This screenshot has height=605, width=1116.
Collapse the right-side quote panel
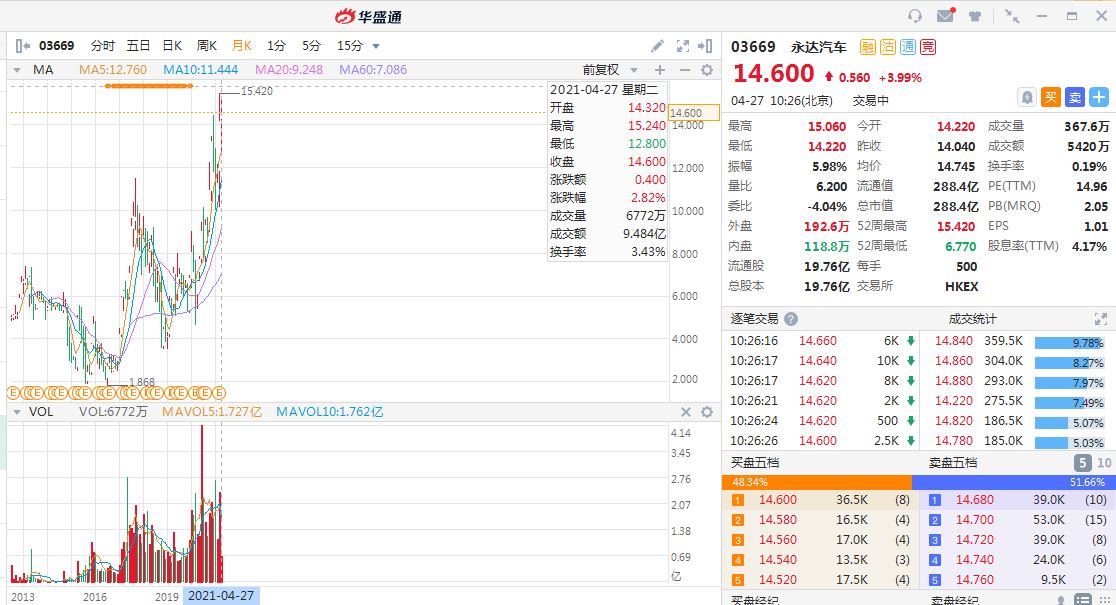708,46
